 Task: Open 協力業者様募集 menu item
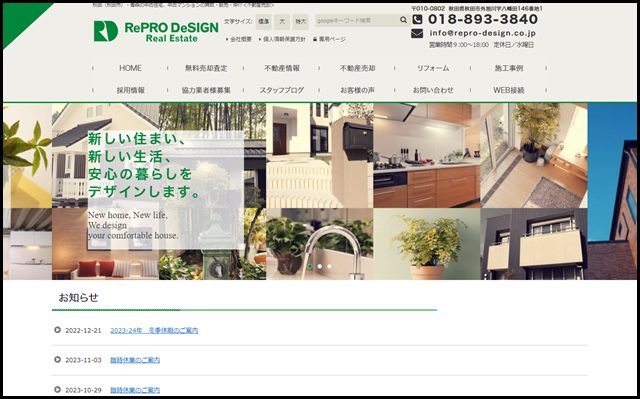pyautogui.click(x=206, y=90)
